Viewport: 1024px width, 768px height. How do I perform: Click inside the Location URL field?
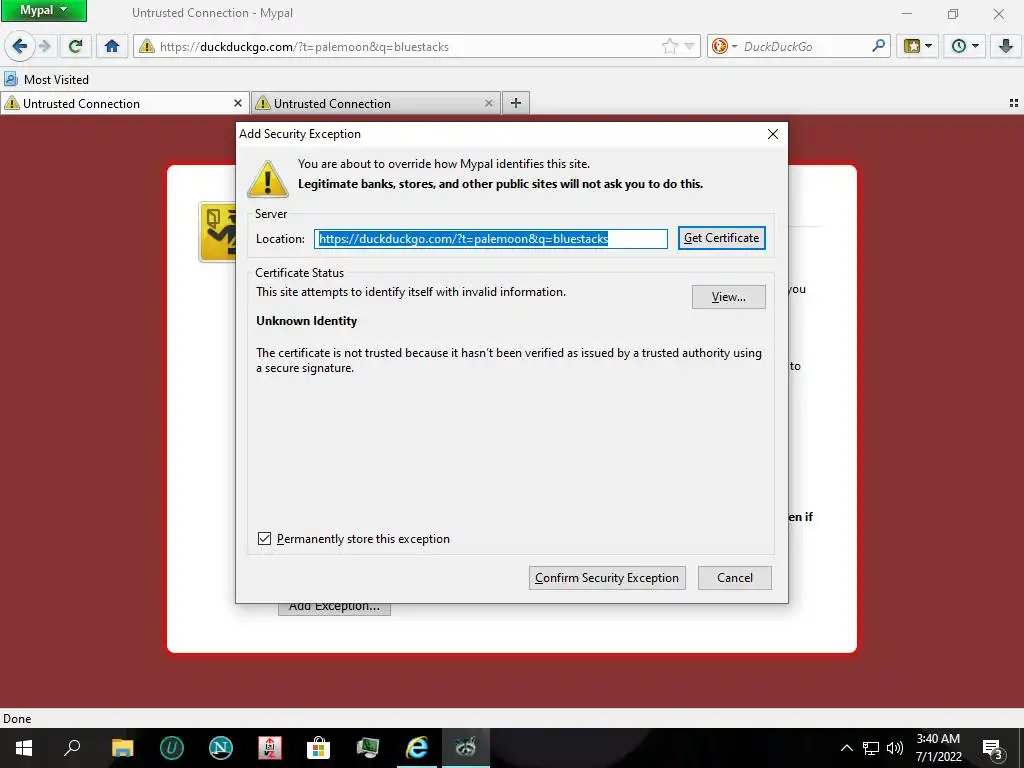pyautogui.click(x=490, y=238)
